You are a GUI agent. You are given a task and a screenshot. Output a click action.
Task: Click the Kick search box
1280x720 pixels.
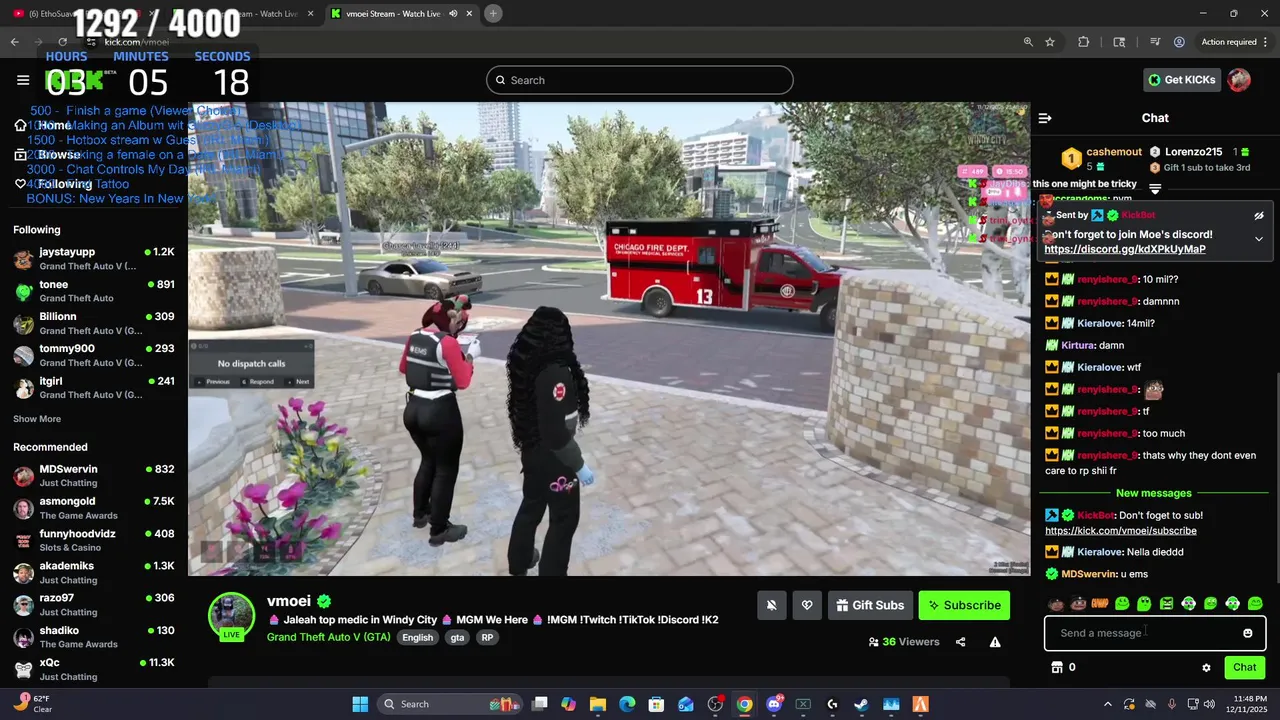pos(640,80)
